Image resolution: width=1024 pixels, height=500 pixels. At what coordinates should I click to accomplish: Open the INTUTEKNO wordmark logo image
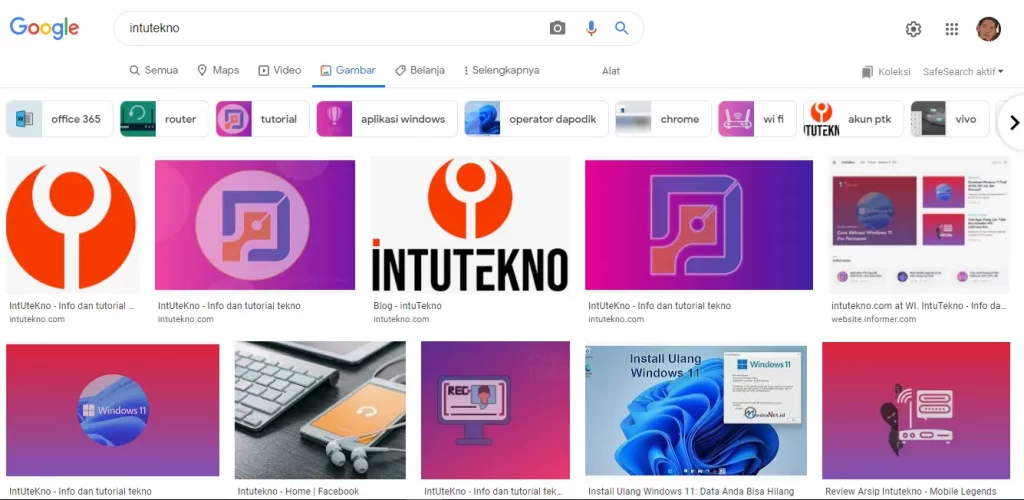tap(470, 225)
